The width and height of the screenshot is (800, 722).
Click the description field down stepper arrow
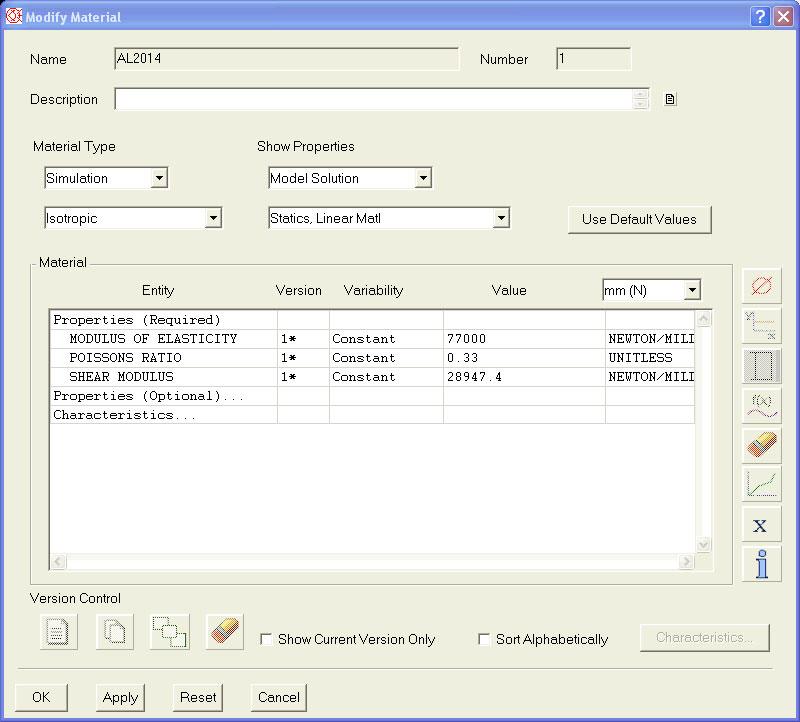[x=640, y=104]
